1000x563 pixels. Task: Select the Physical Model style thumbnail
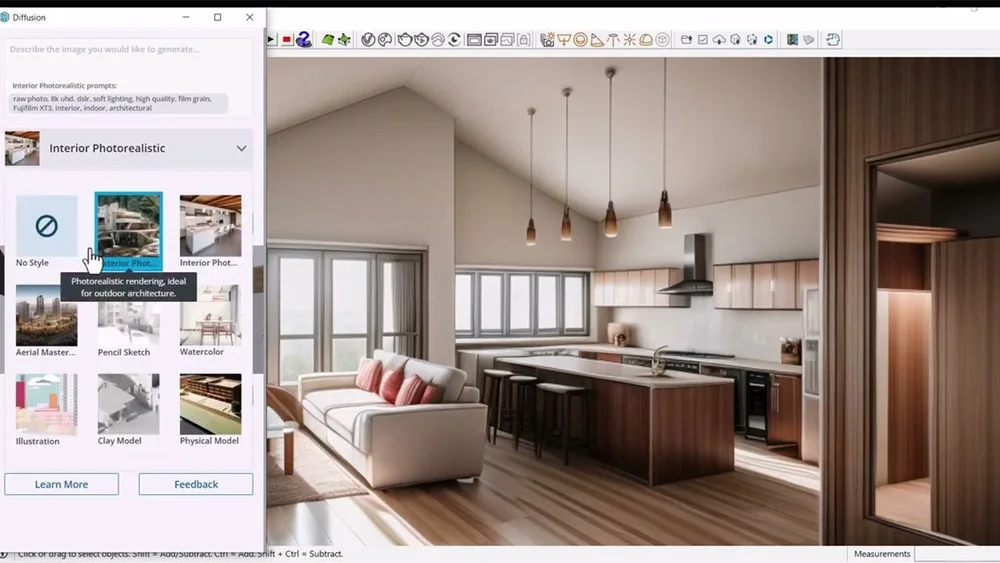coord(210,409)
